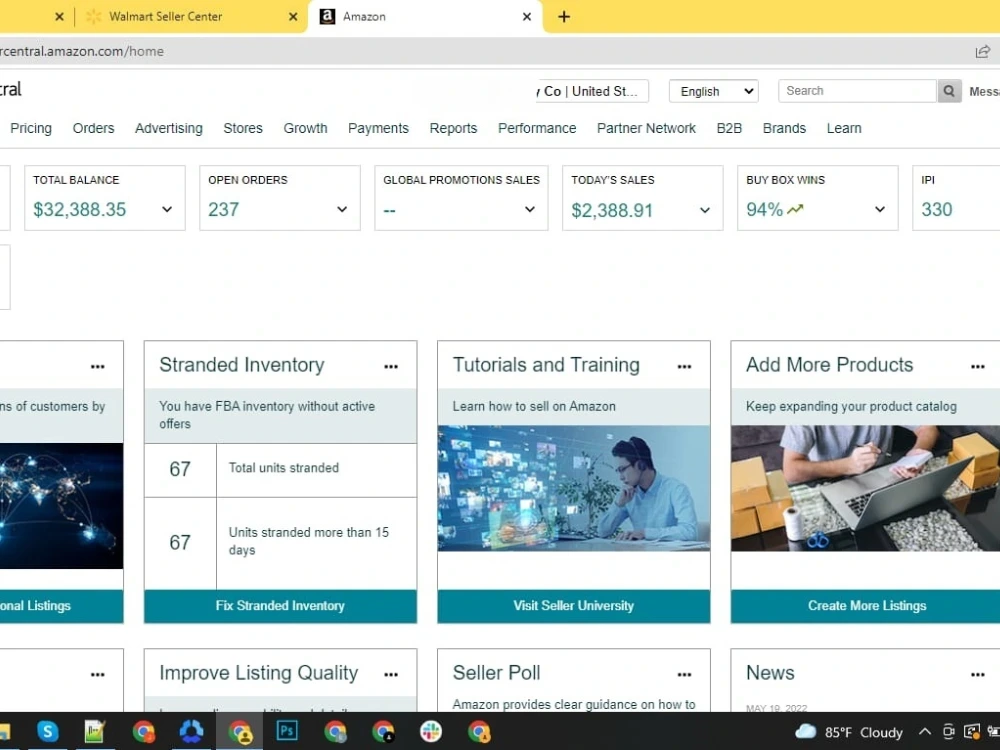
Task: Open the Growth menu
Action: click(x=305, y=128)
